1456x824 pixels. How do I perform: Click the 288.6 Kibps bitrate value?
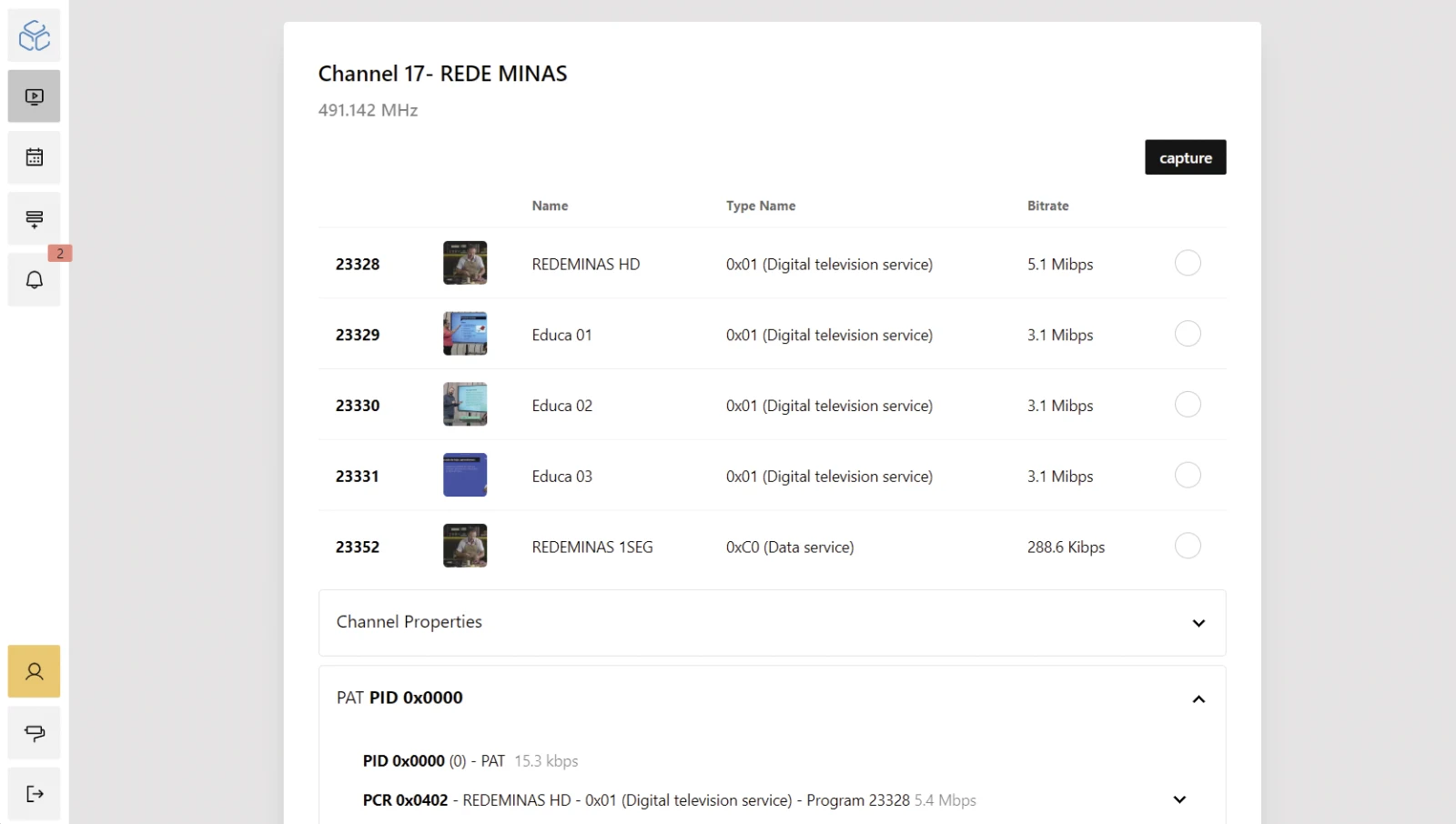pos(1066,548)
